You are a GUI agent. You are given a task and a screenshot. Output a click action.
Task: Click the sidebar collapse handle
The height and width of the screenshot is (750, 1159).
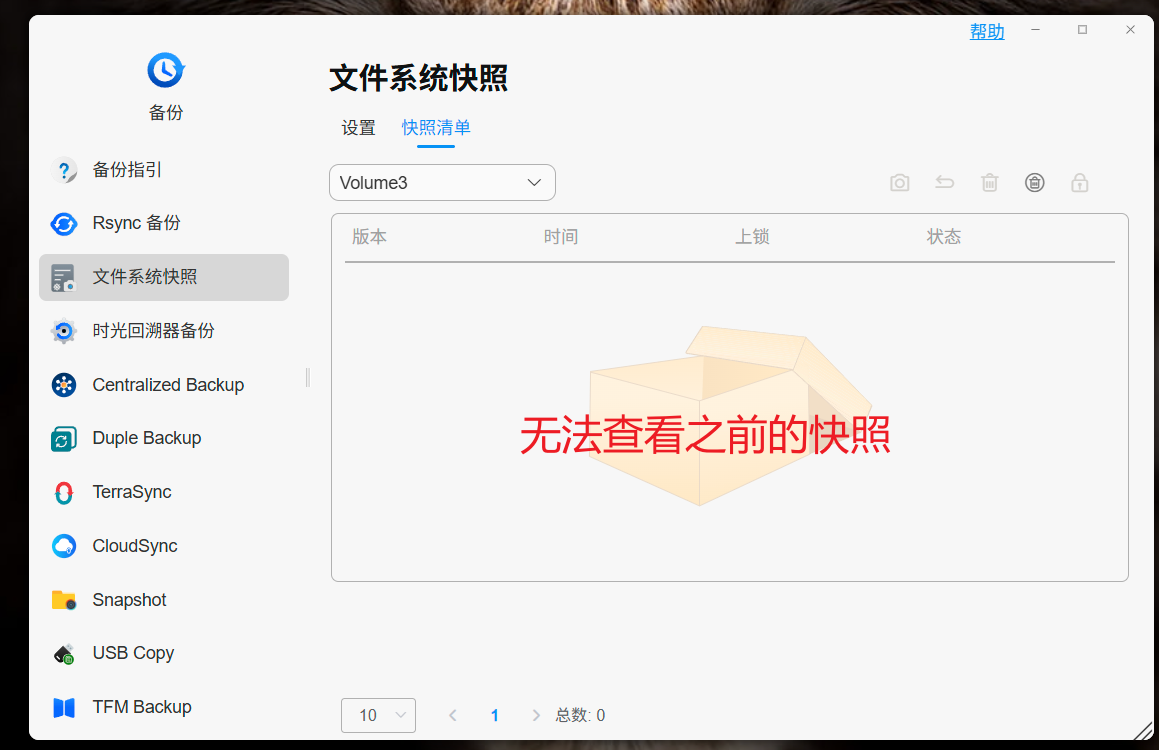click(x=307, y=378)
